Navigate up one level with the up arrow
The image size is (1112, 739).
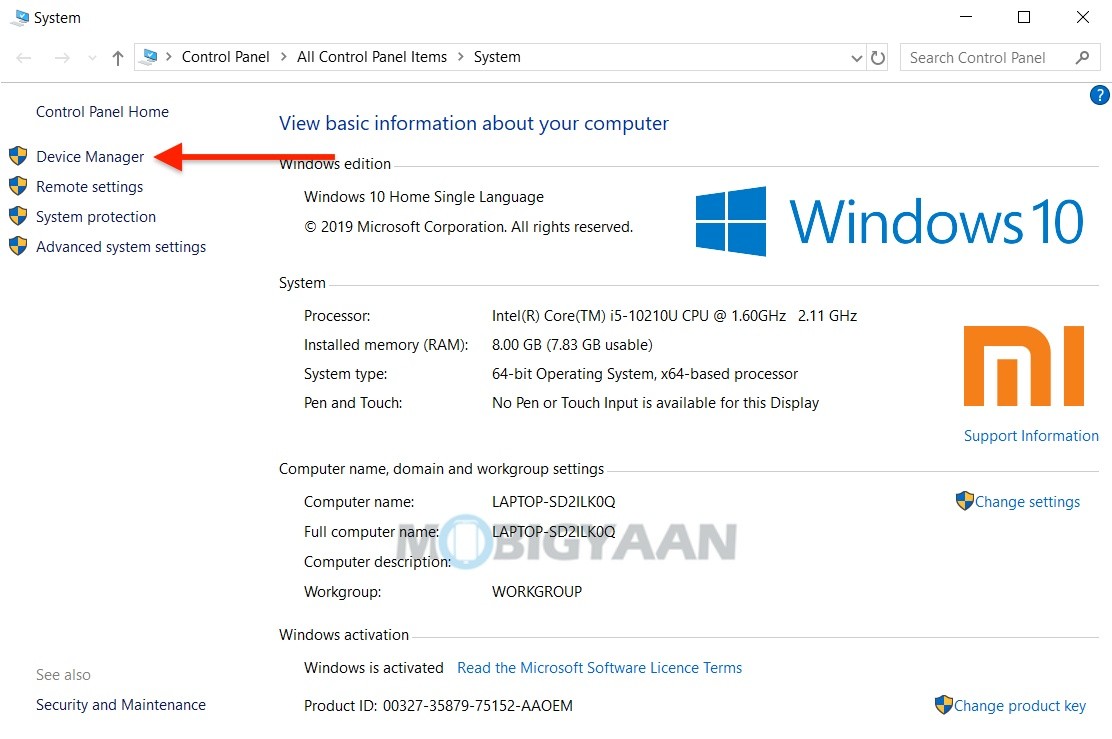point(117,57)
